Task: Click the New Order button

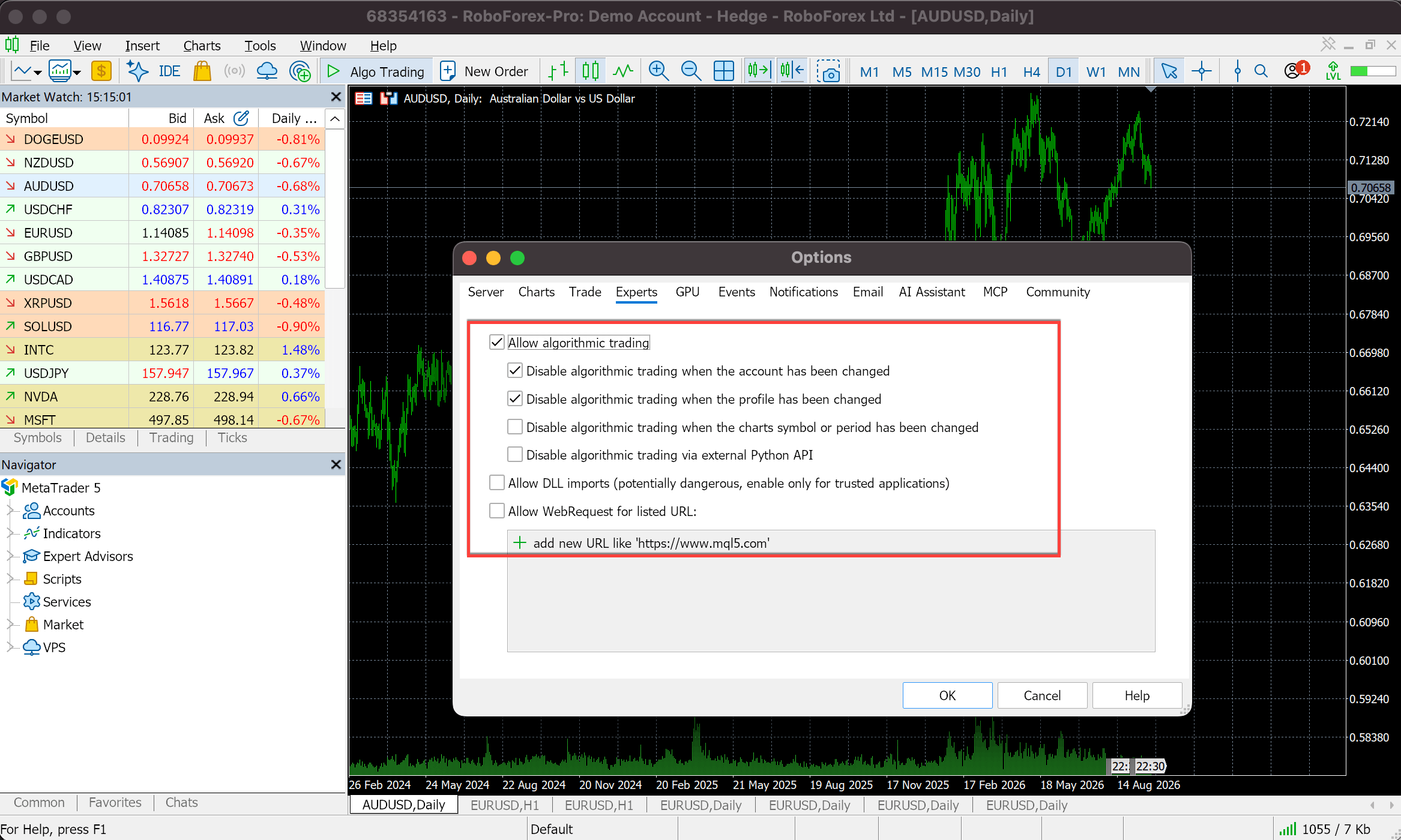Action: (484, 71)
